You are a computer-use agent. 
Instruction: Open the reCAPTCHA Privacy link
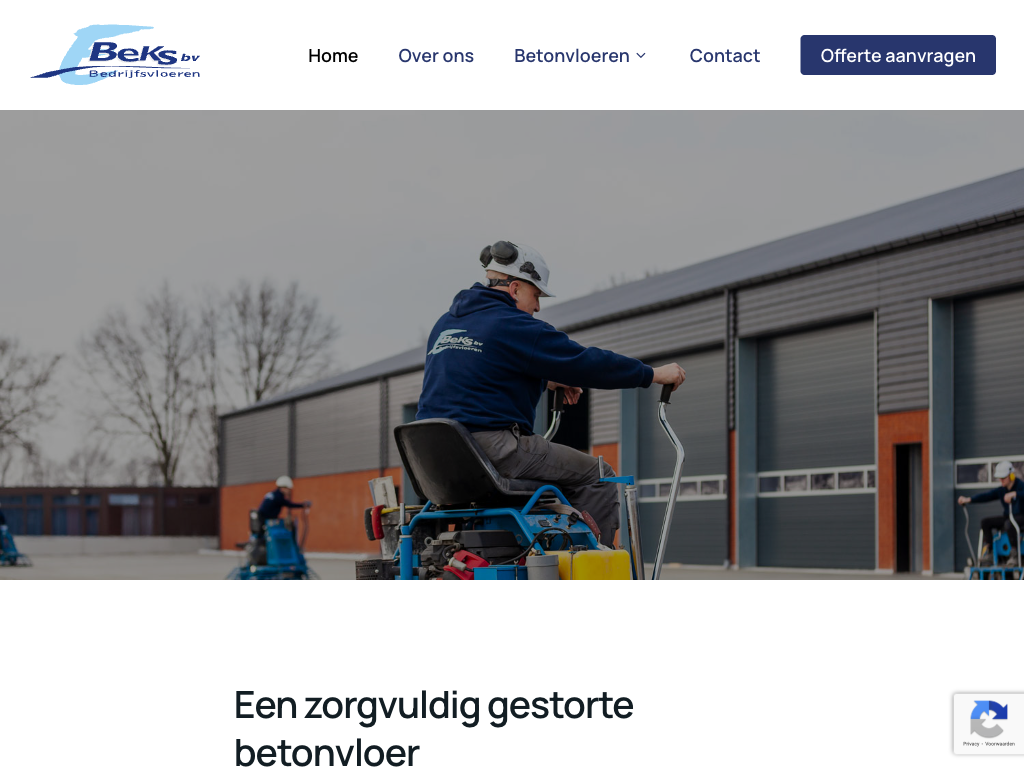971,744
